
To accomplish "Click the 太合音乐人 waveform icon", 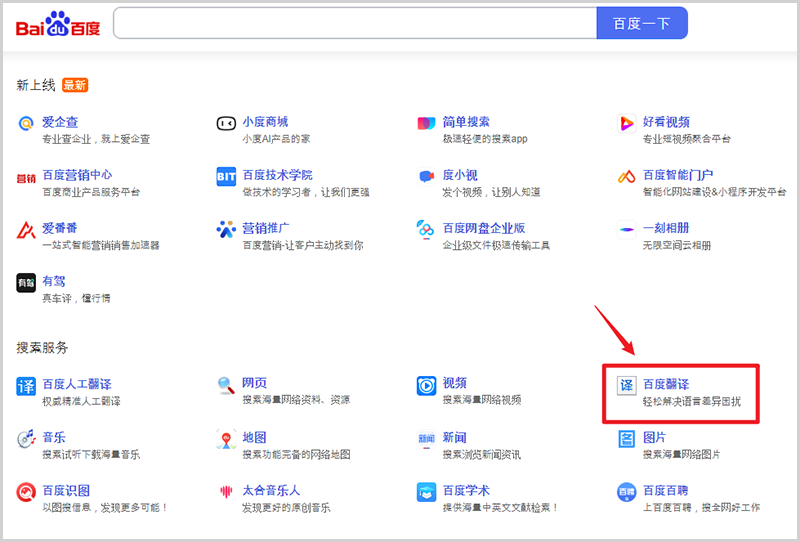I will click(226, 491).
